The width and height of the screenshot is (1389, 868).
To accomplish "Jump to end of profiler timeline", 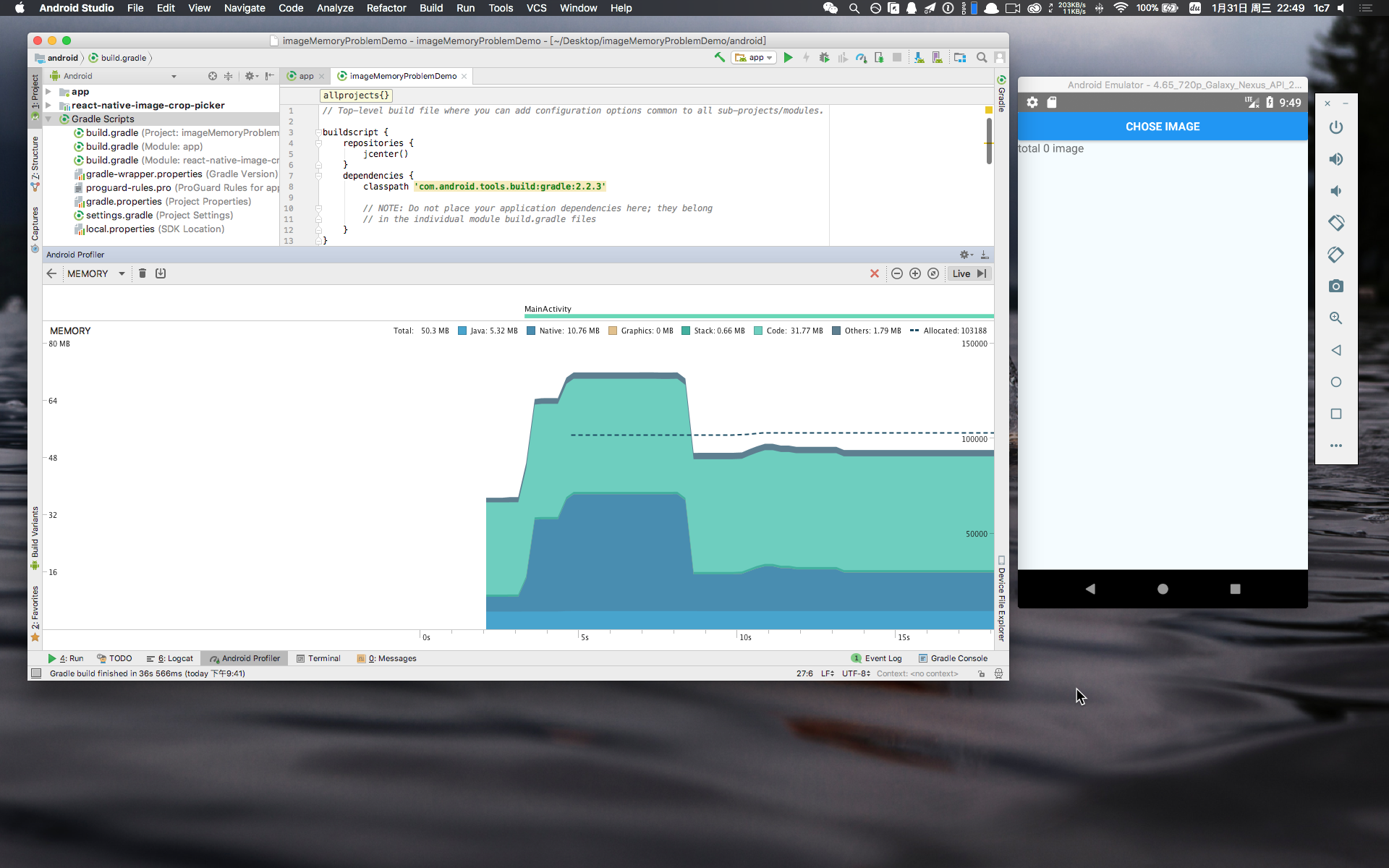I will pos(982,273).
